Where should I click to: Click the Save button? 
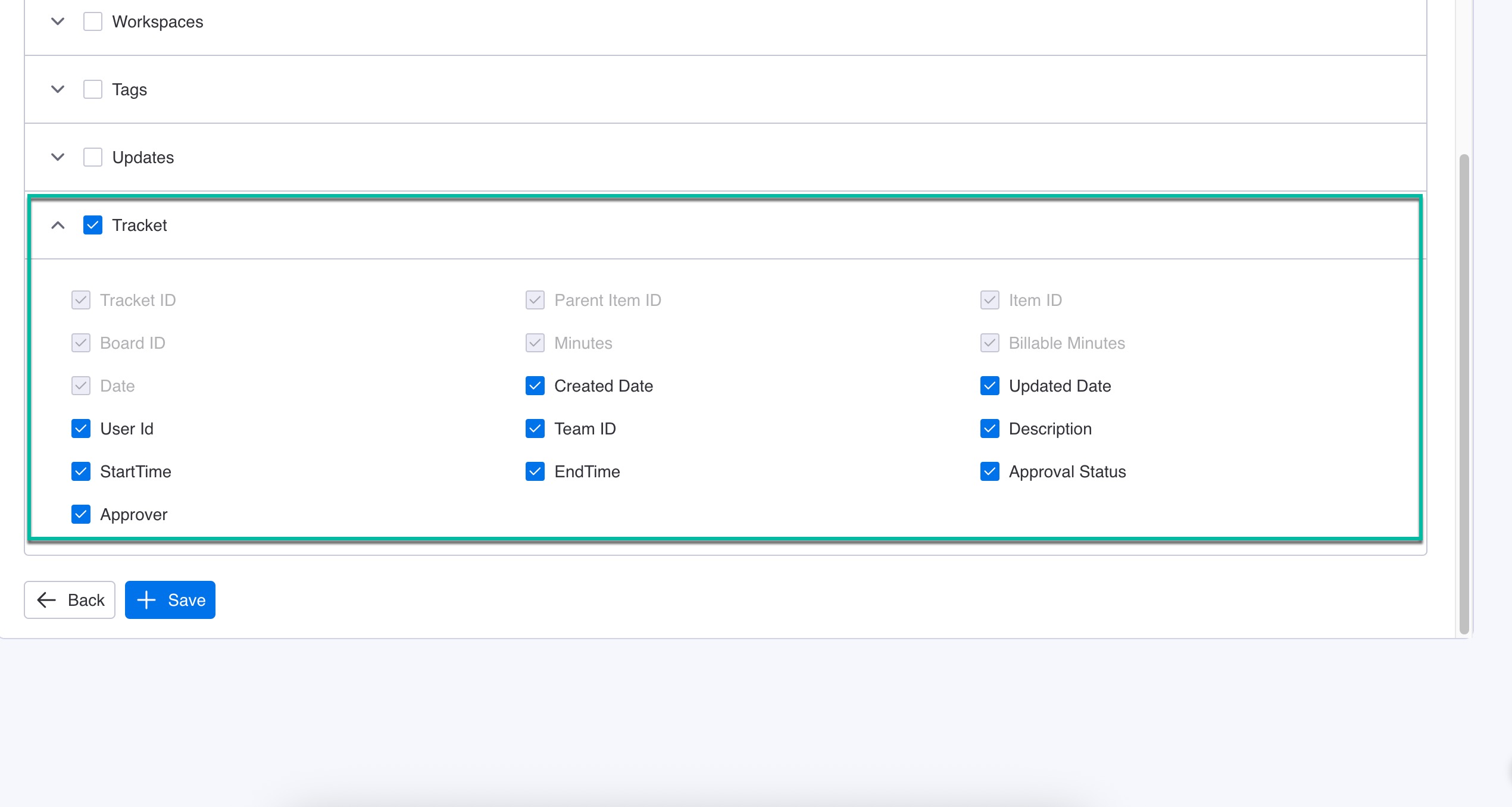(x=170, y=600)
